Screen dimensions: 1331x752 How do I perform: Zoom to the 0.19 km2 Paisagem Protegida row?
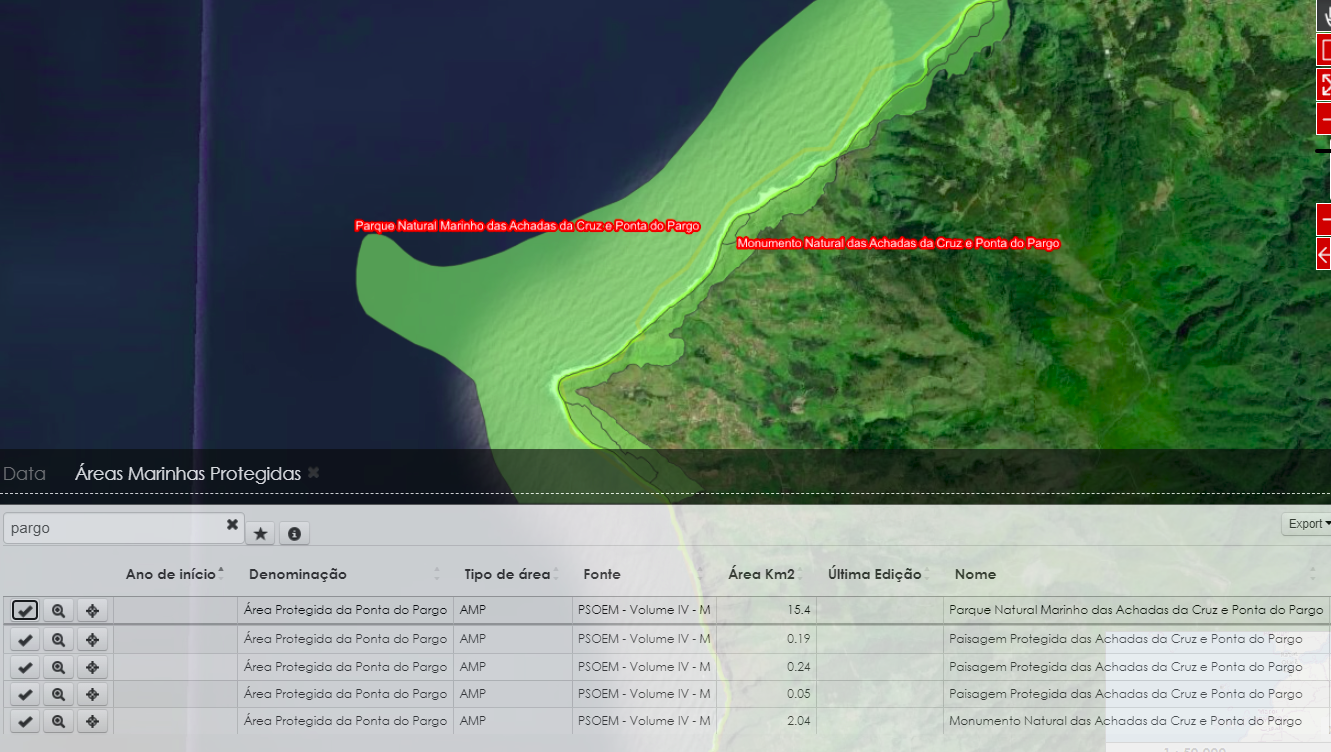58,639
